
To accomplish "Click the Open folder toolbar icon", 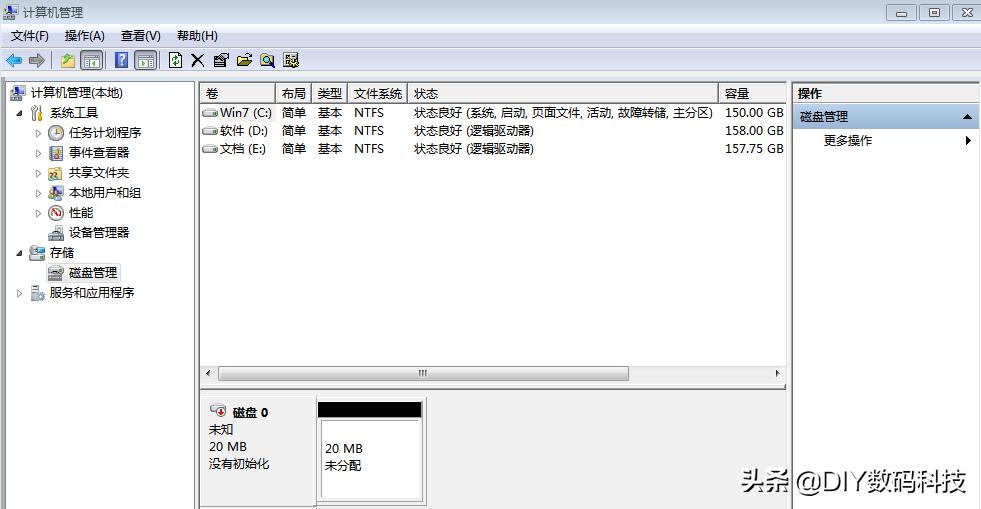I will coord(245,60).
